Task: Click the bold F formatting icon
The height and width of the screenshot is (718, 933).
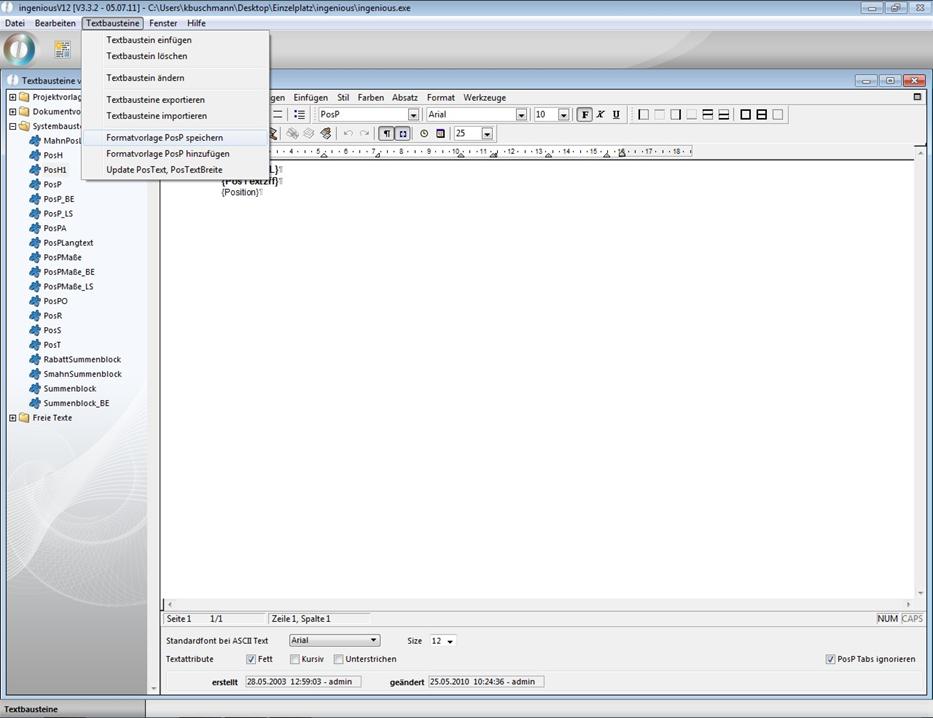Action: tap(585, 115)
